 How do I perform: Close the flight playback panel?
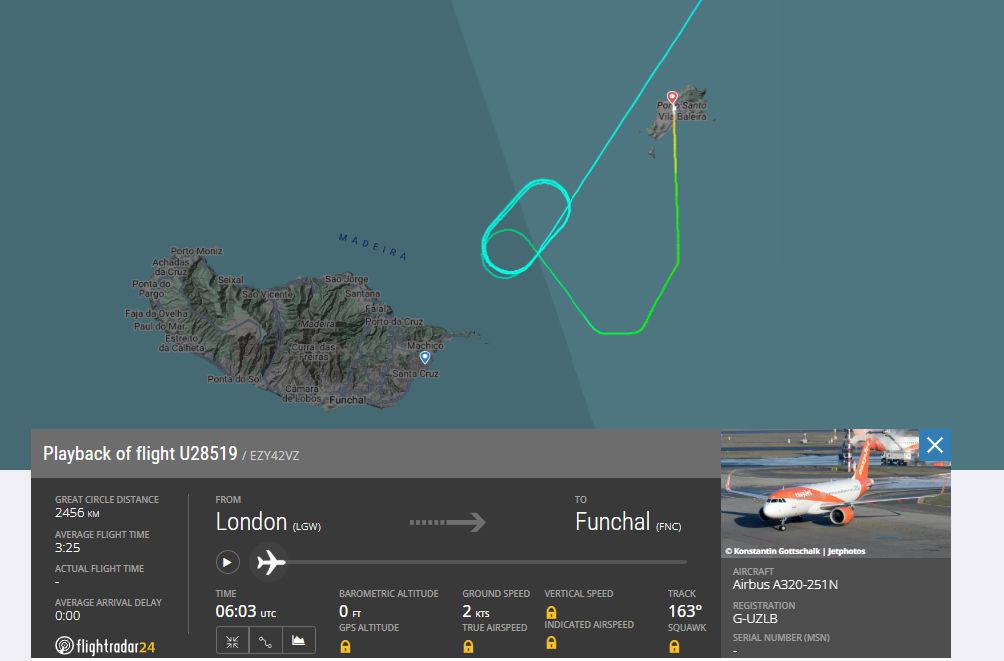tap(935, 445)
